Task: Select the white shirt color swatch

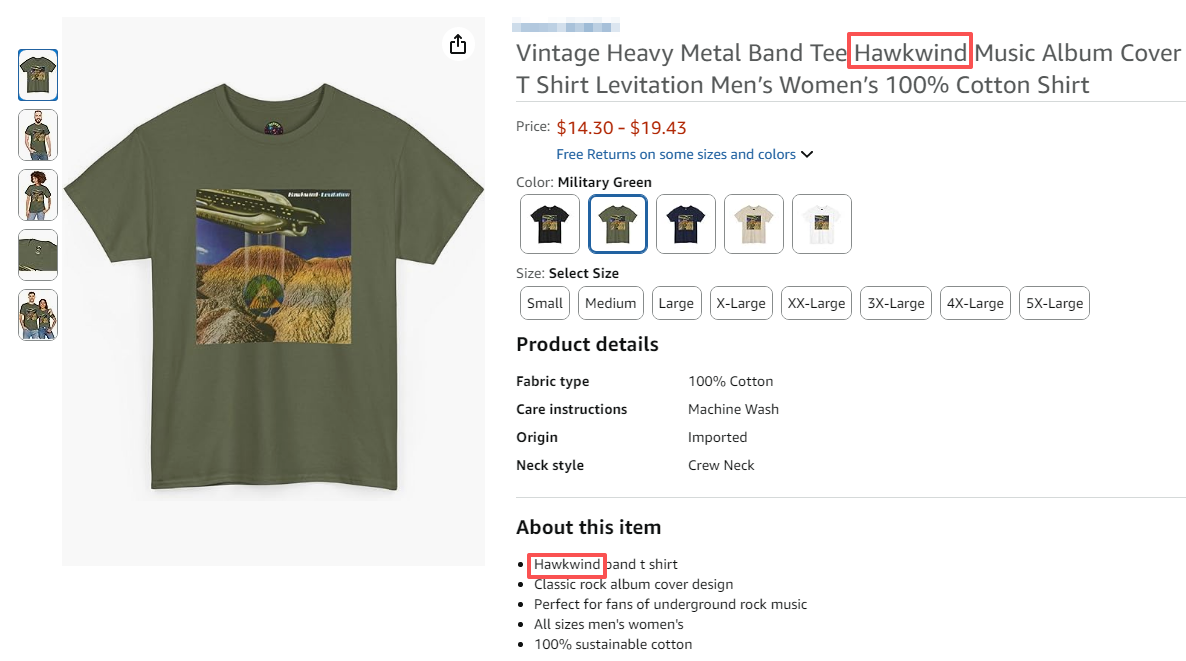Action: pyautogui.click(x=822, y=224)
